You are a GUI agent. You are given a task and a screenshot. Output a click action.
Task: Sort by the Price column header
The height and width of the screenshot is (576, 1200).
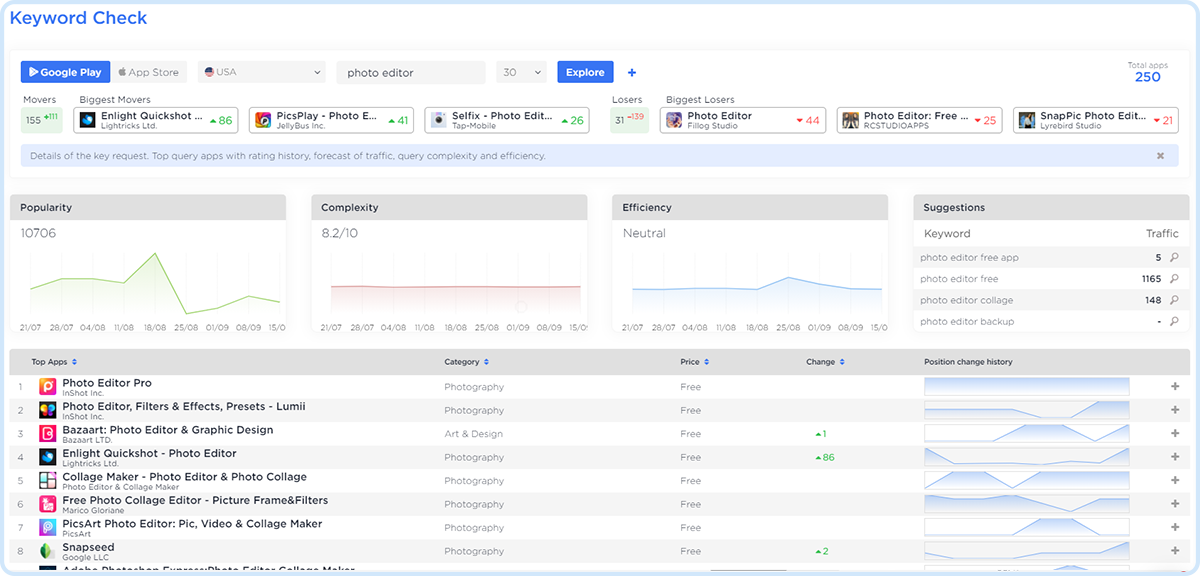click(694, 362)
